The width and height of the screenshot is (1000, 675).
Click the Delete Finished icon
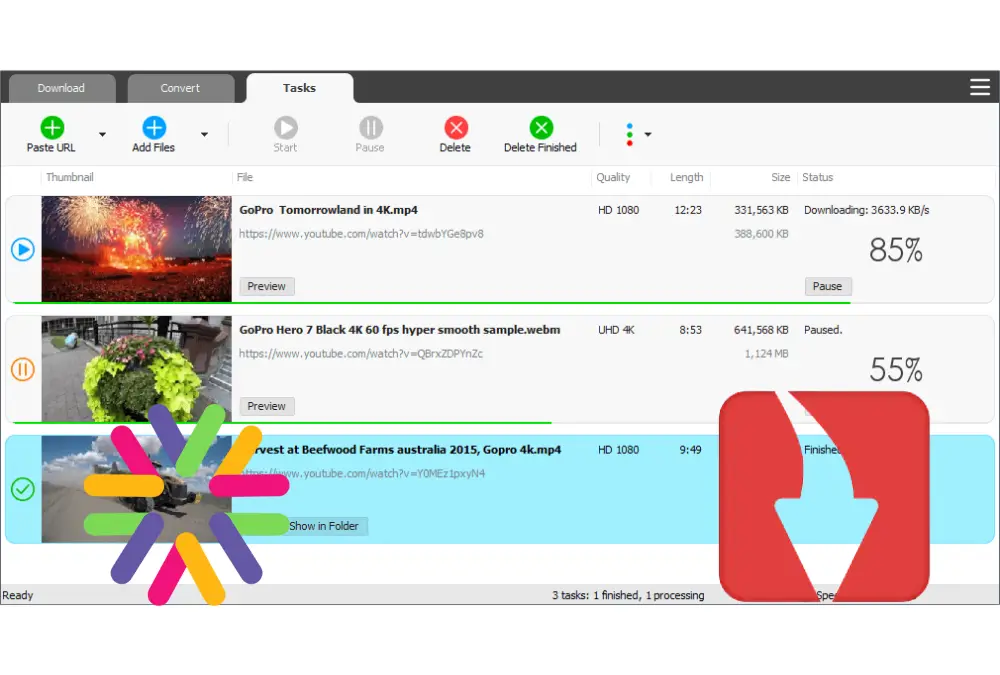pyautogui.click(x=541, y=128)
